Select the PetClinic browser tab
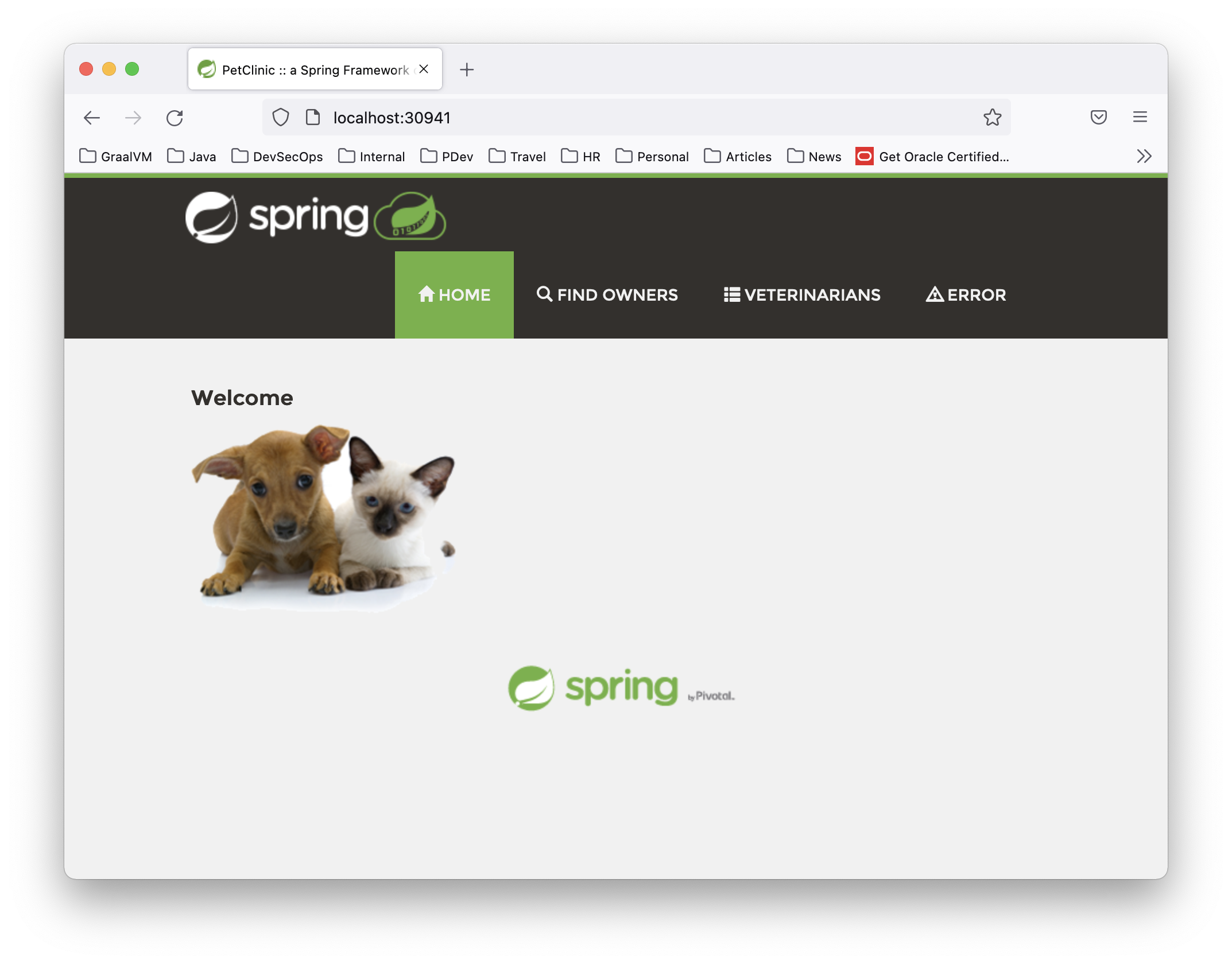The height and width of the screenshot is (964, 1232). click(315, 69)
